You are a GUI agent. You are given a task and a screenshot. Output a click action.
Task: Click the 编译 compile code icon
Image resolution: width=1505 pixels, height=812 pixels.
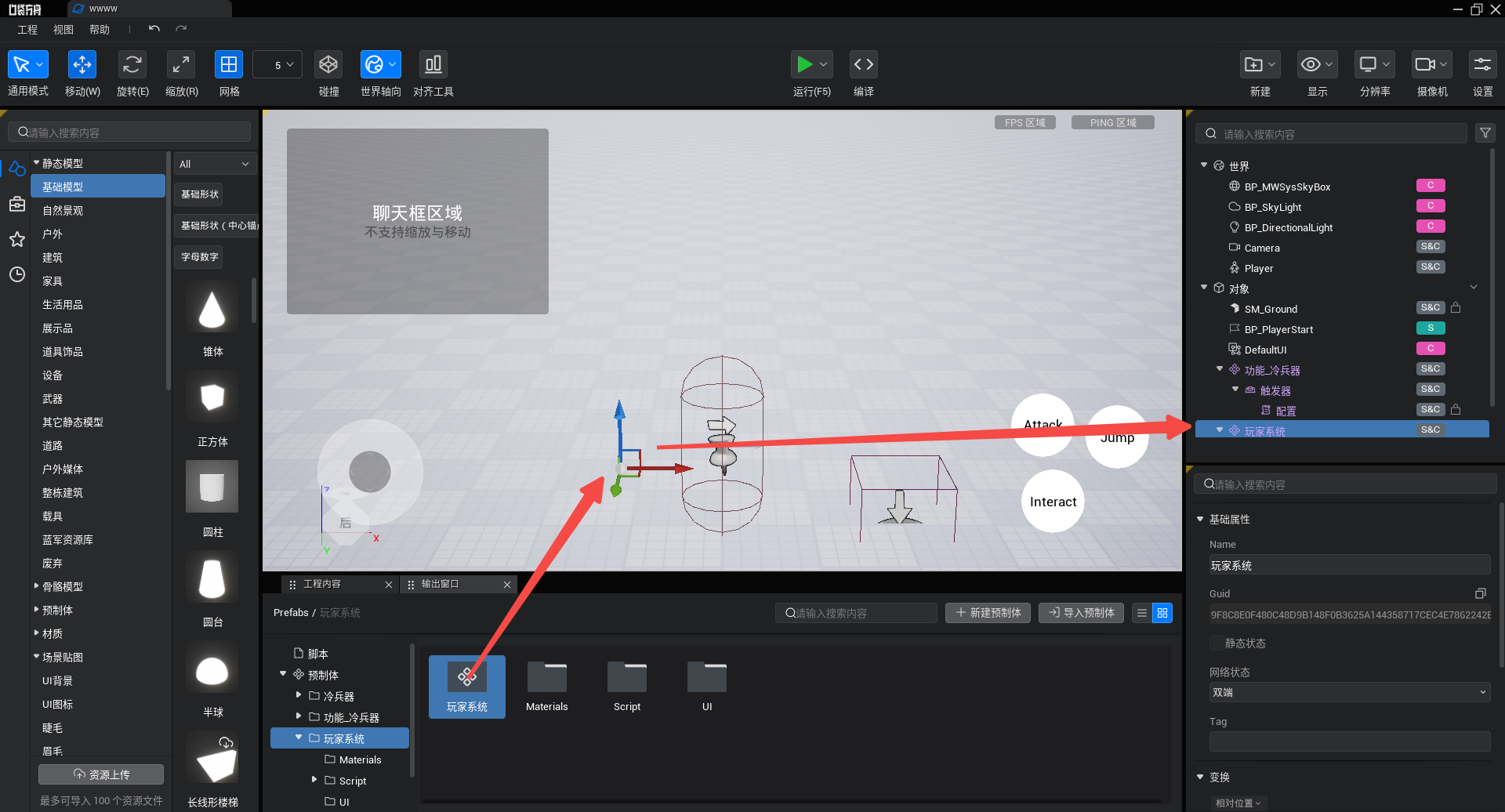(864, 64)
